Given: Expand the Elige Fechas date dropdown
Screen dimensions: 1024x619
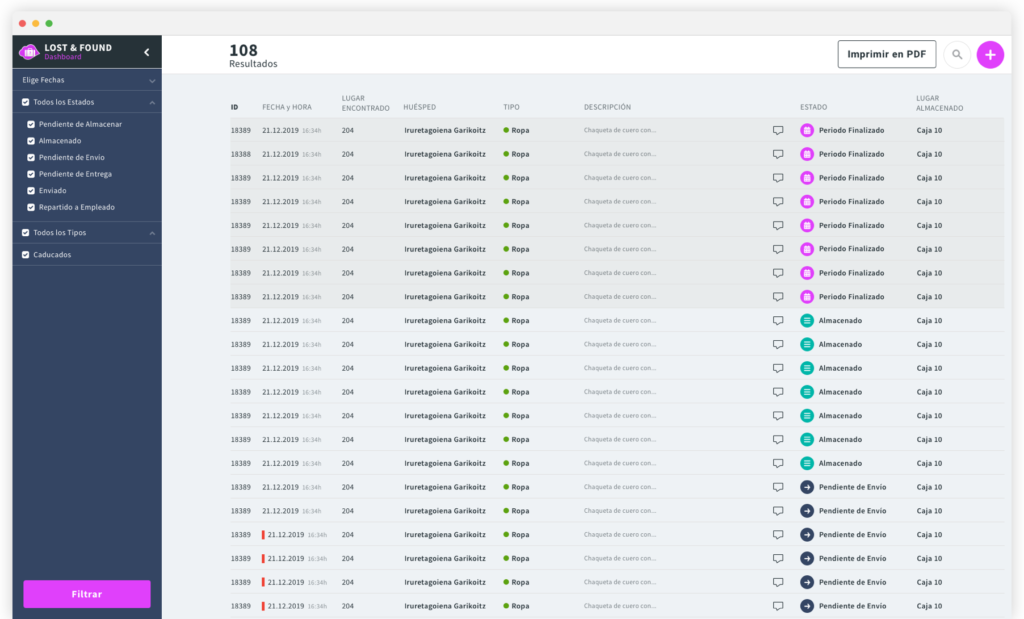Looking at the screenshot, I should tap(152, 80).
